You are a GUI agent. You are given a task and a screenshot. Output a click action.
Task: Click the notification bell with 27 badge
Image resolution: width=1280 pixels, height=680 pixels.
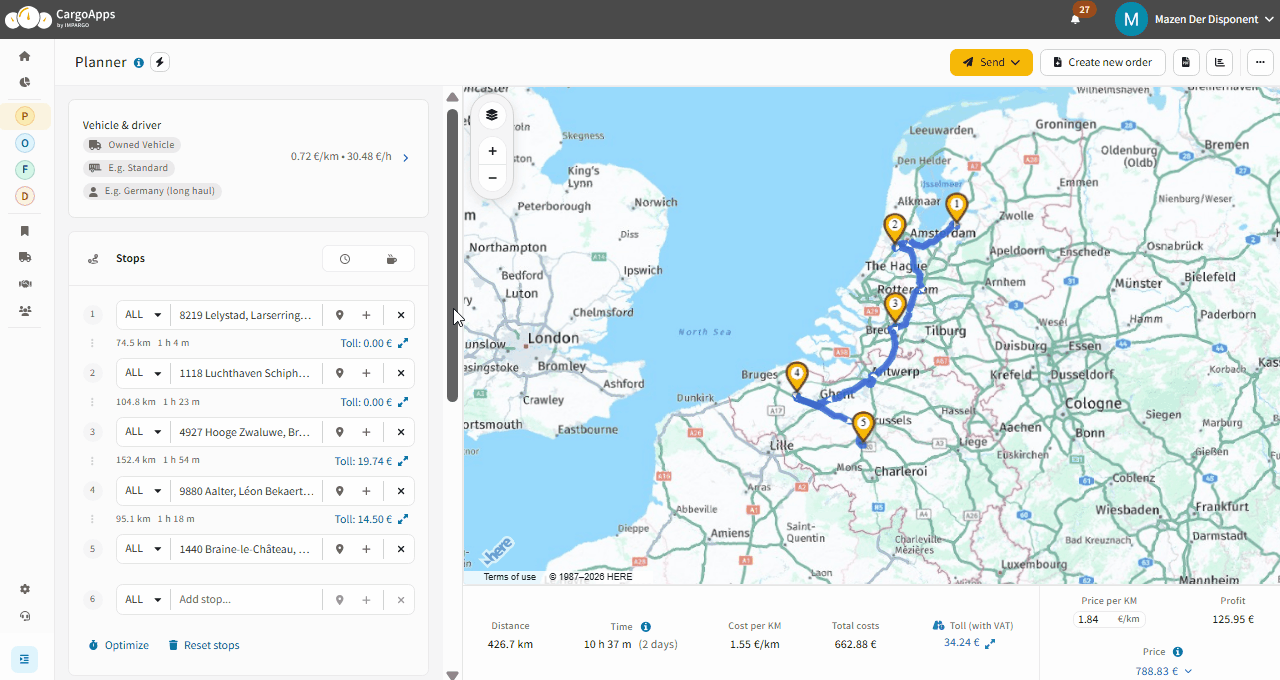coord(1076,18)
